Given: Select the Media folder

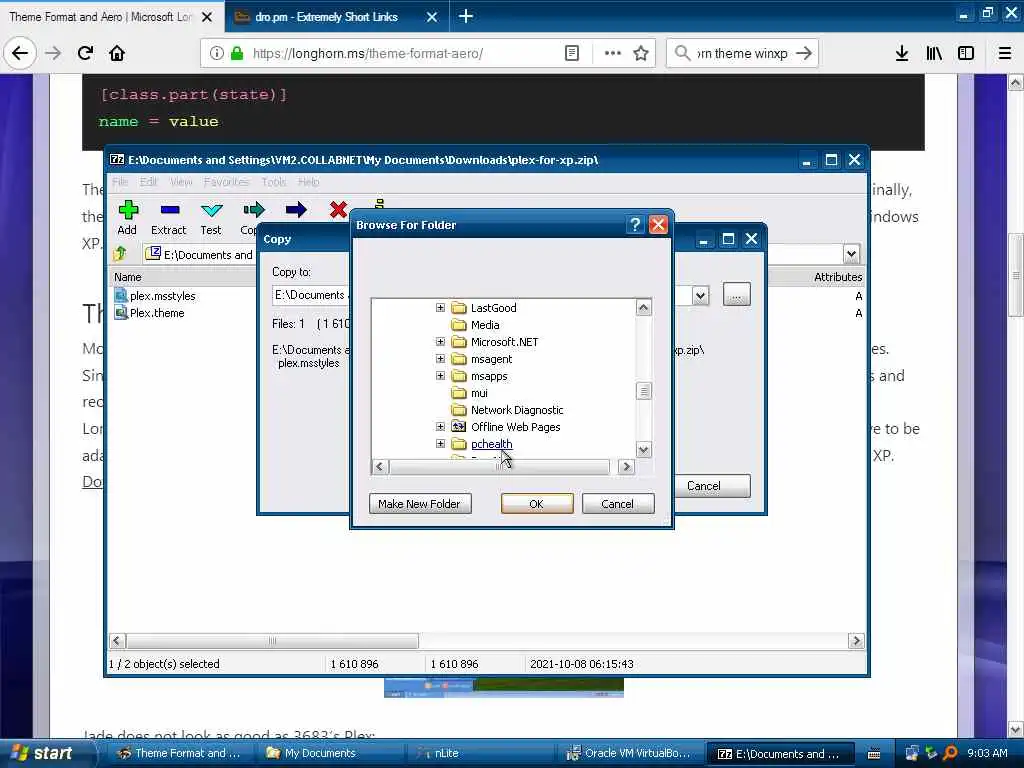Looking at the screenshot, I should tap(485, 325).
